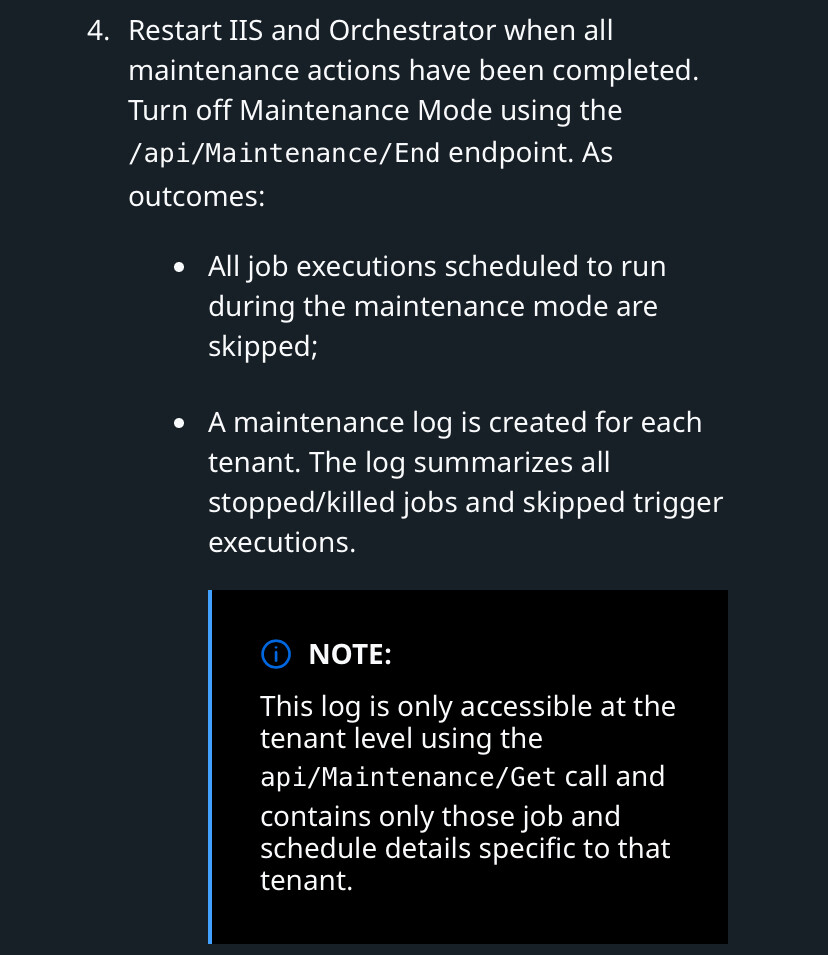Screen dimensions: 828x955
Task: Click the final word tenant. in note
Action: tap(306, 881)
